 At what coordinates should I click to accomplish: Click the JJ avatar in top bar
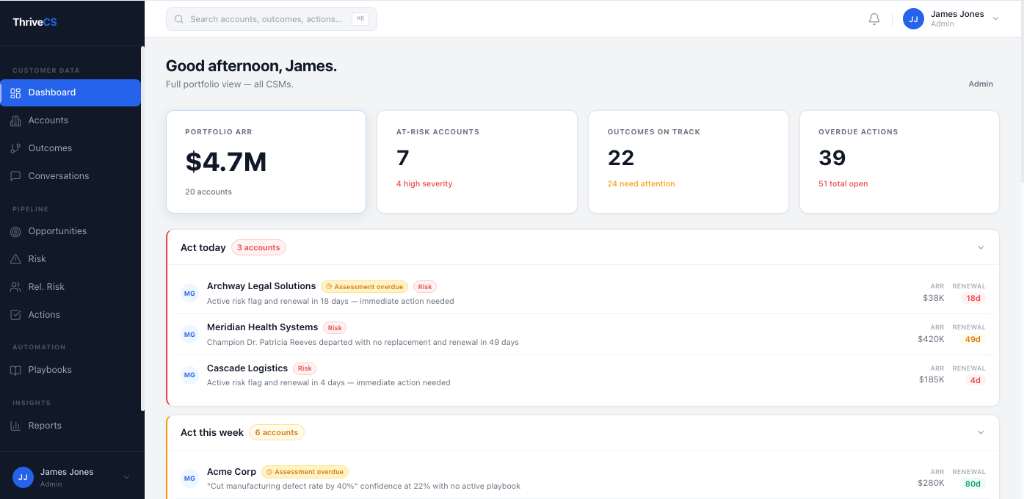(913, 19)
